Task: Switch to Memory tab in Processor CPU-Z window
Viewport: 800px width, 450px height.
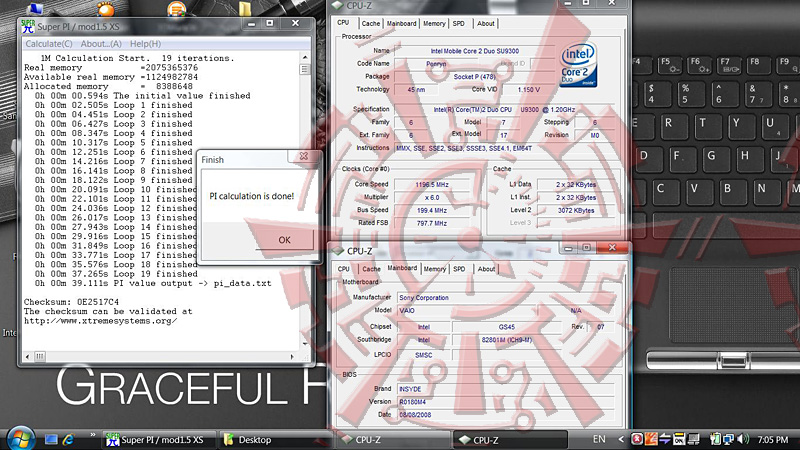Action: [434, 23]
